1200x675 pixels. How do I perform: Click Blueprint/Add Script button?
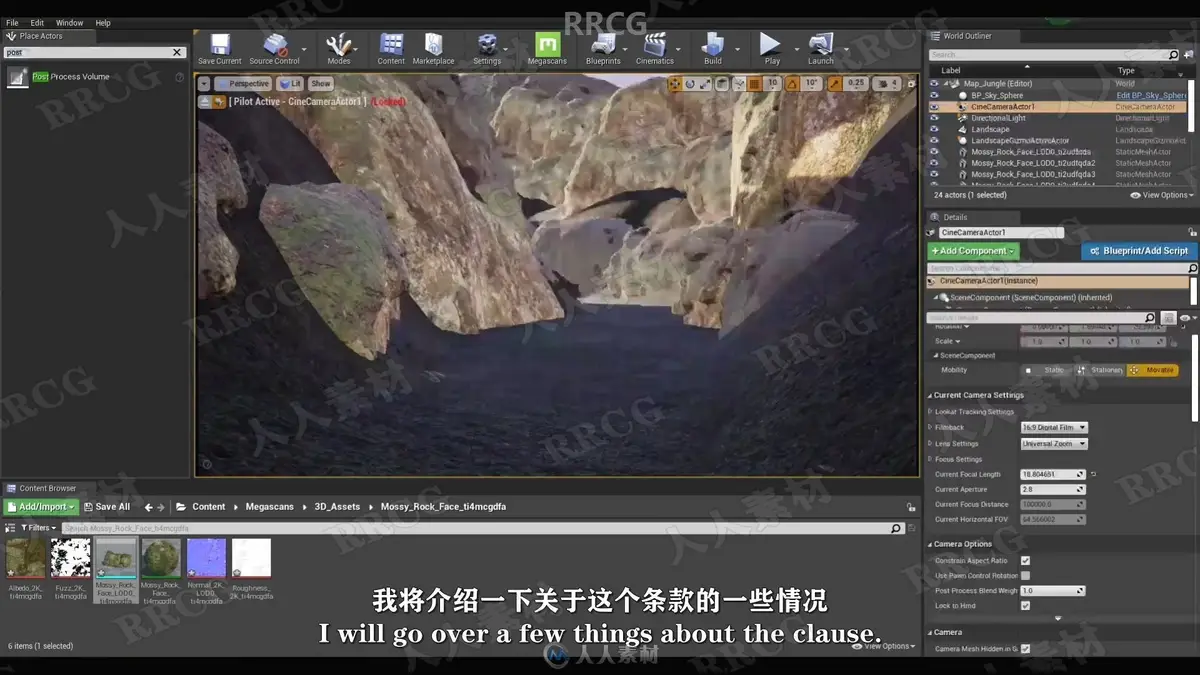point(1139,251)
